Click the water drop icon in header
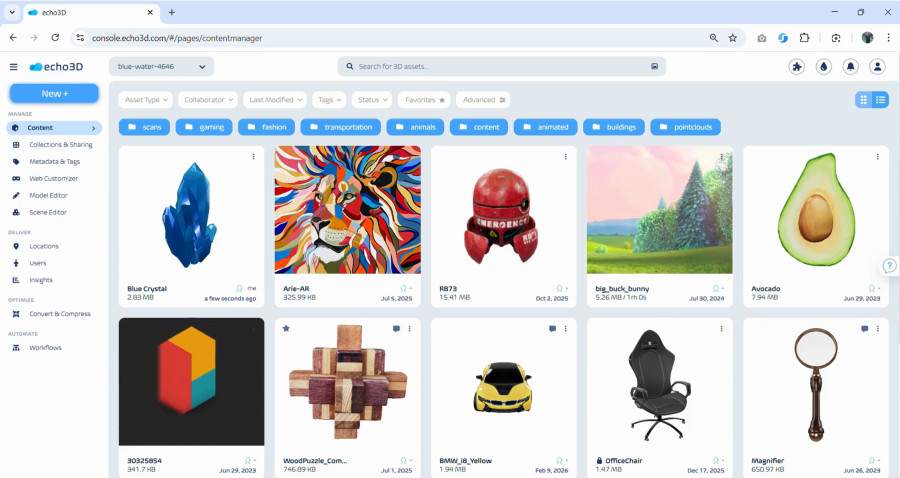Image resolution: width=900 pixels, height=478 pixels. pyautogui.click(x=824, y=67)
